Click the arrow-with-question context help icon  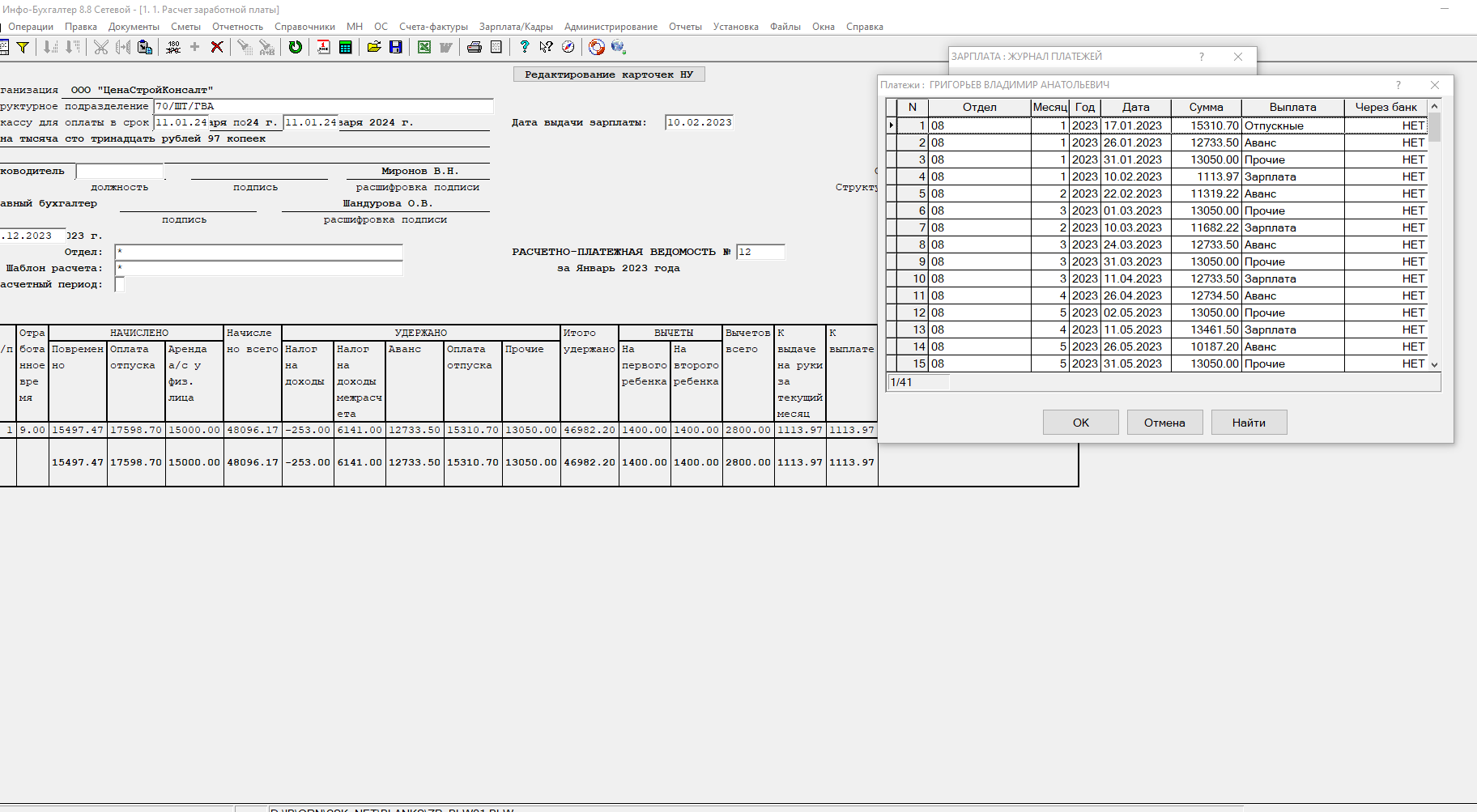coord(547,47)
